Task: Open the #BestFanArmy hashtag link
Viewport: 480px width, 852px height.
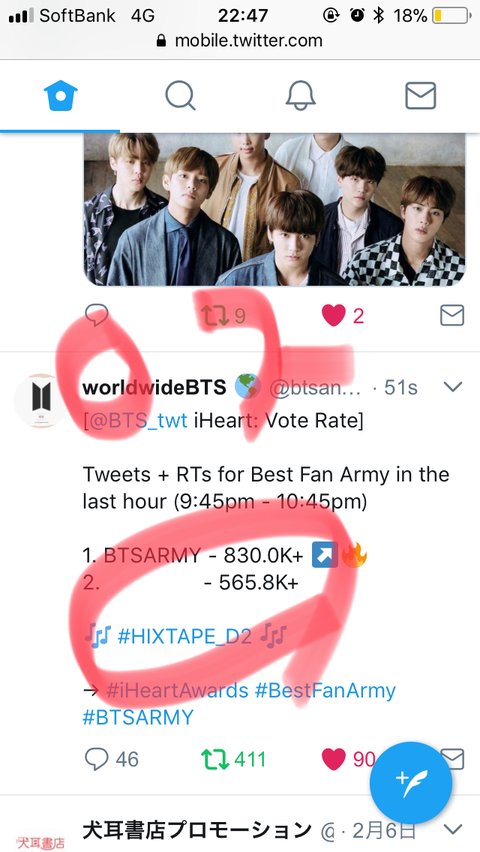Action: [325, 691]
